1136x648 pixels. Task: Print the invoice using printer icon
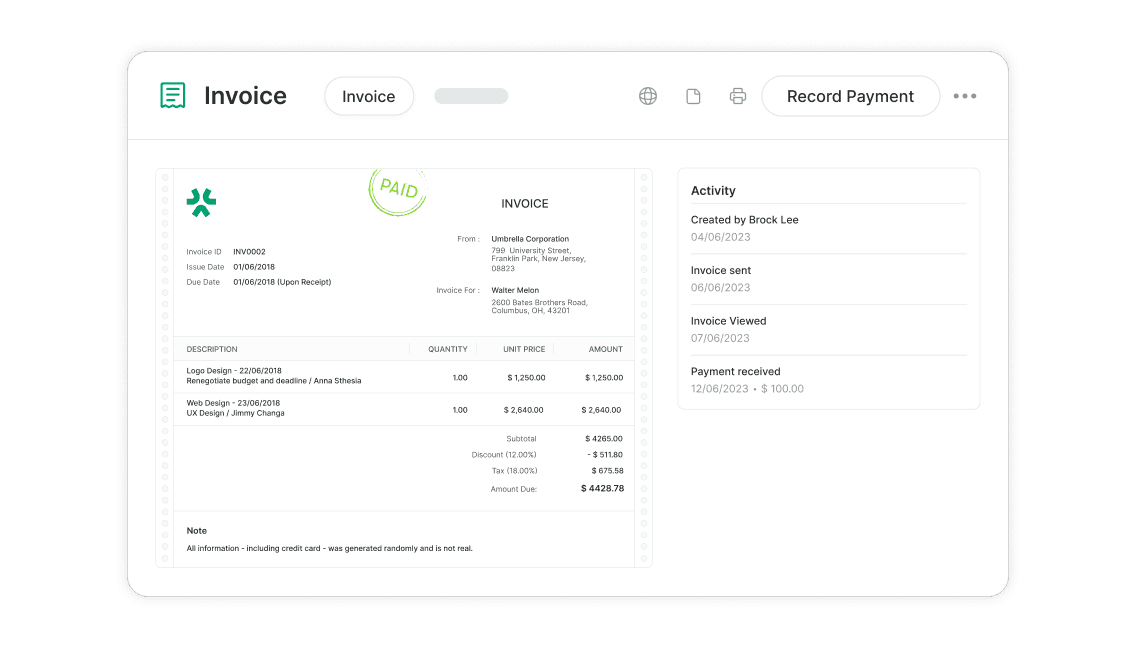[738, 96]
